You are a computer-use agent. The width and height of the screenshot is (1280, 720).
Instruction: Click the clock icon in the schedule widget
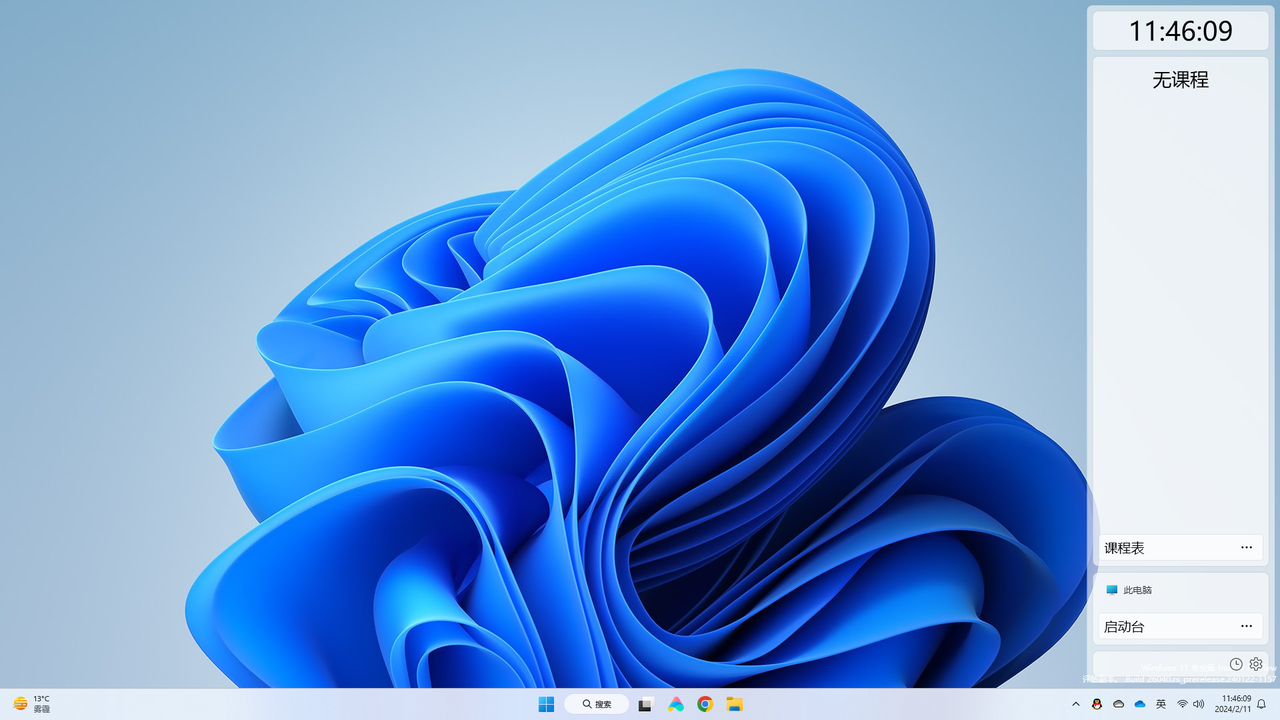coord(1234,663)
